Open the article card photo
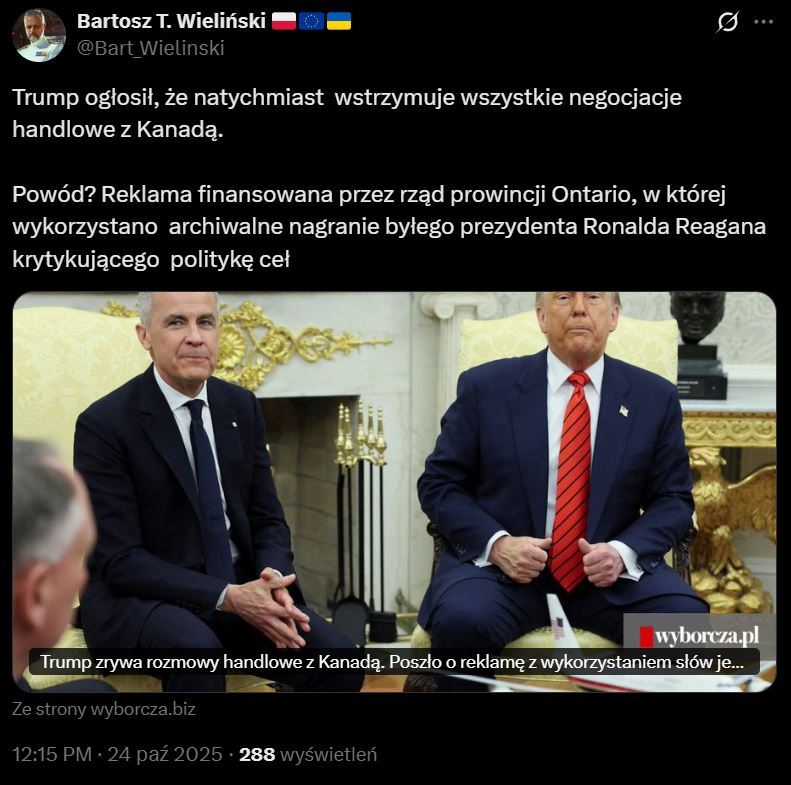This screenshot has height=785, width=791. (394, 491)
